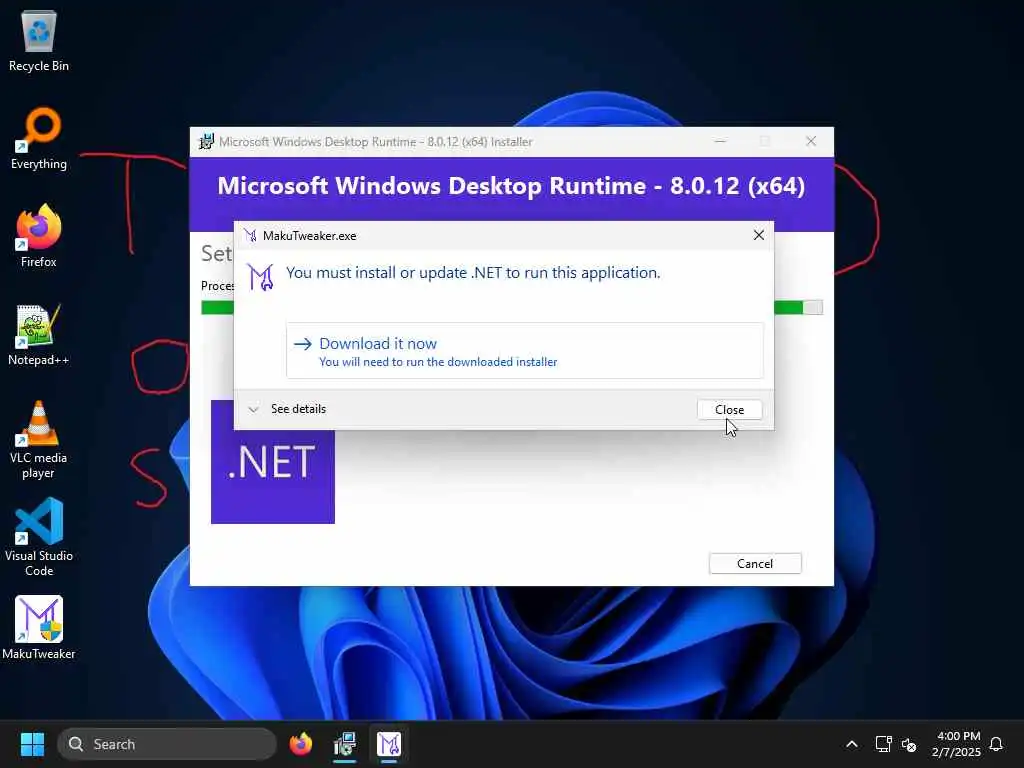The height and width of the screenshot is (768, 1024).
Task: Click Download it now link
Action: pyautogui.click(x=524, y=351)
